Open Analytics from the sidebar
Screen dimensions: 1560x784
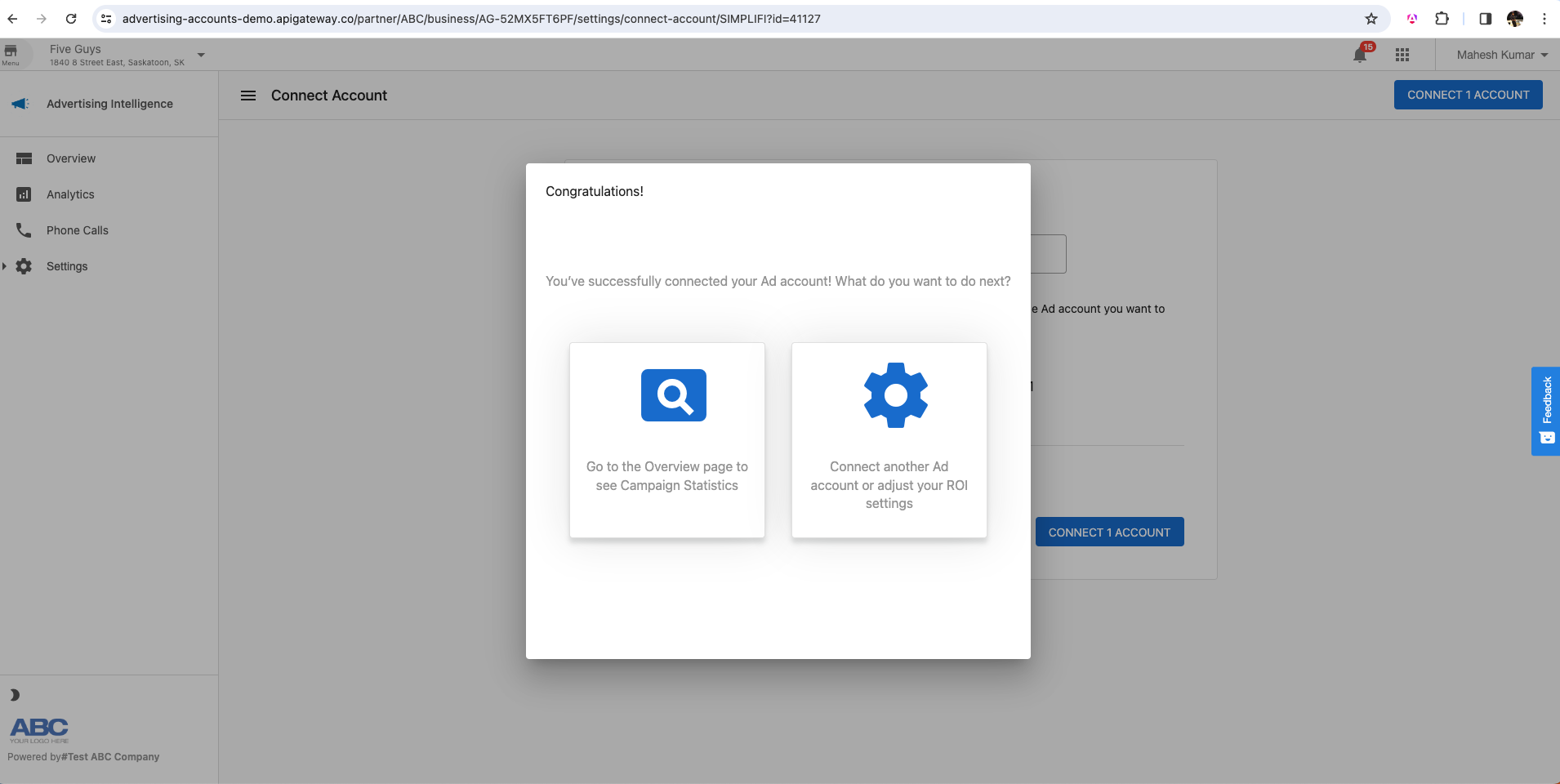tap(70, 194)
